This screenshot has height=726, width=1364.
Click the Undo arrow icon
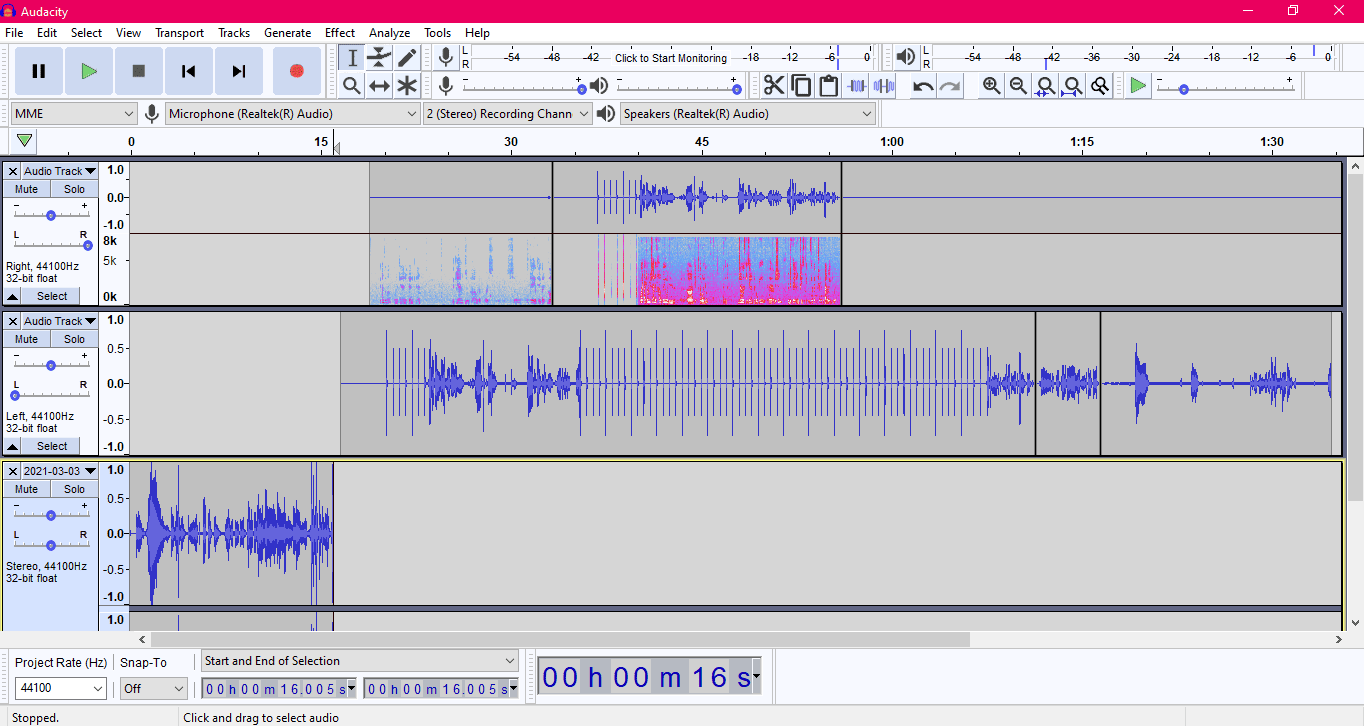[923, 86]
